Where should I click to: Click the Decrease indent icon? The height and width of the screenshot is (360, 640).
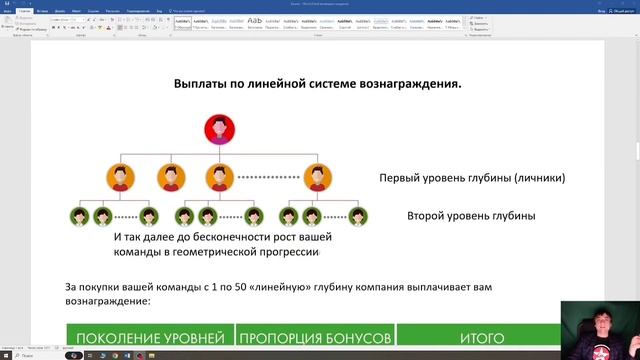point(148,20)
